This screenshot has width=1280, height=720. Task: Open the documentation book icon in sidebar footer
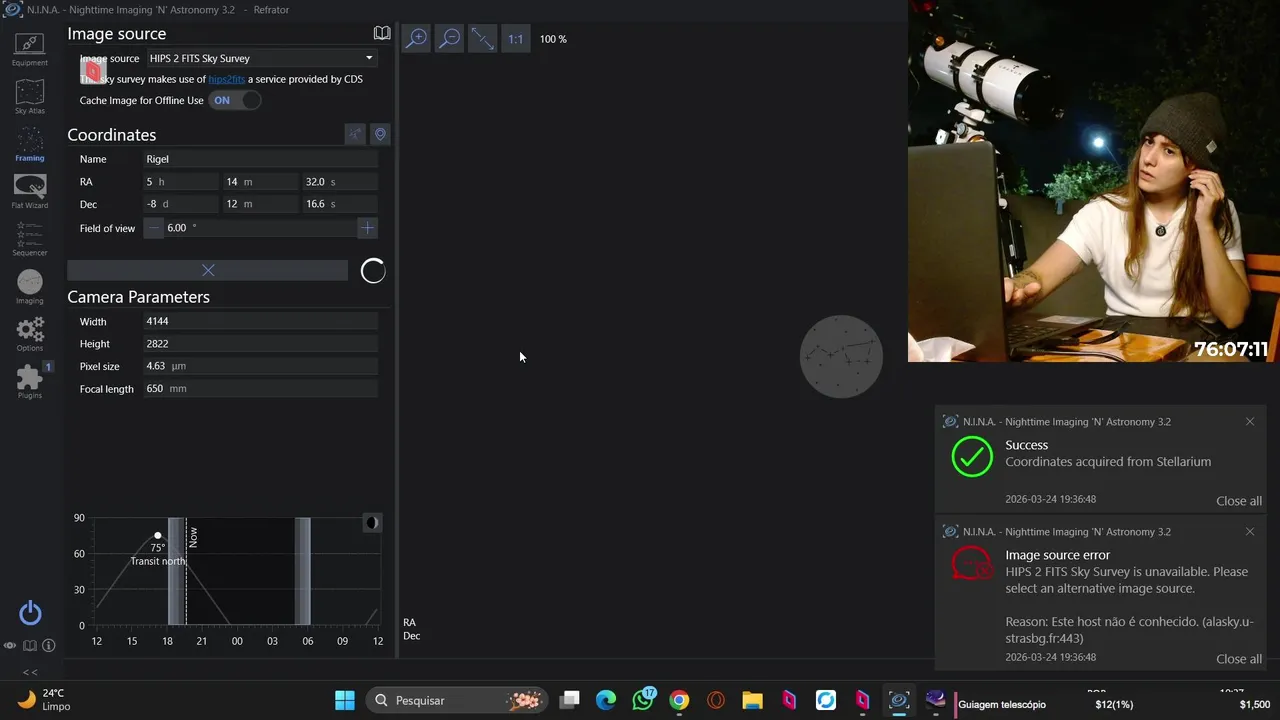(30, 646)
